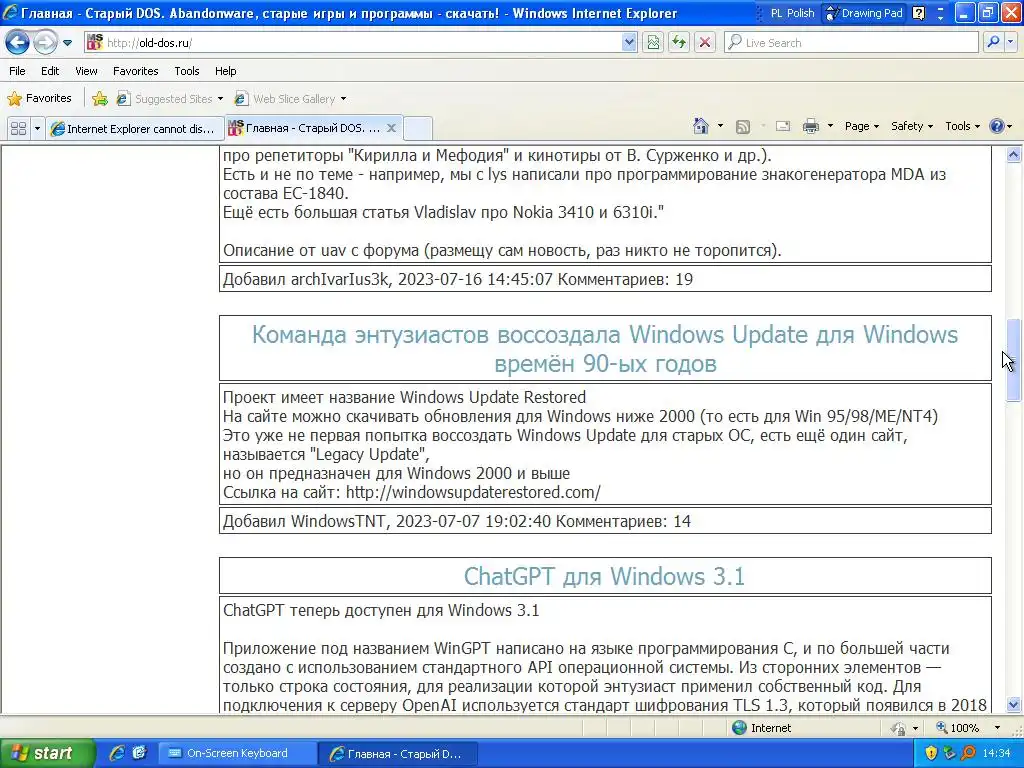Click the scroll down arrow
This screenshot has height=768, width=1024.
click(x=1014, y=705)
